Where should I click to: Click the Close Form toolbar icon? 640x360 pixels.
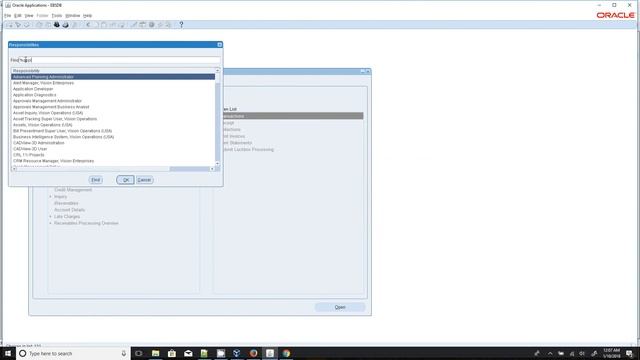point(74,25)
